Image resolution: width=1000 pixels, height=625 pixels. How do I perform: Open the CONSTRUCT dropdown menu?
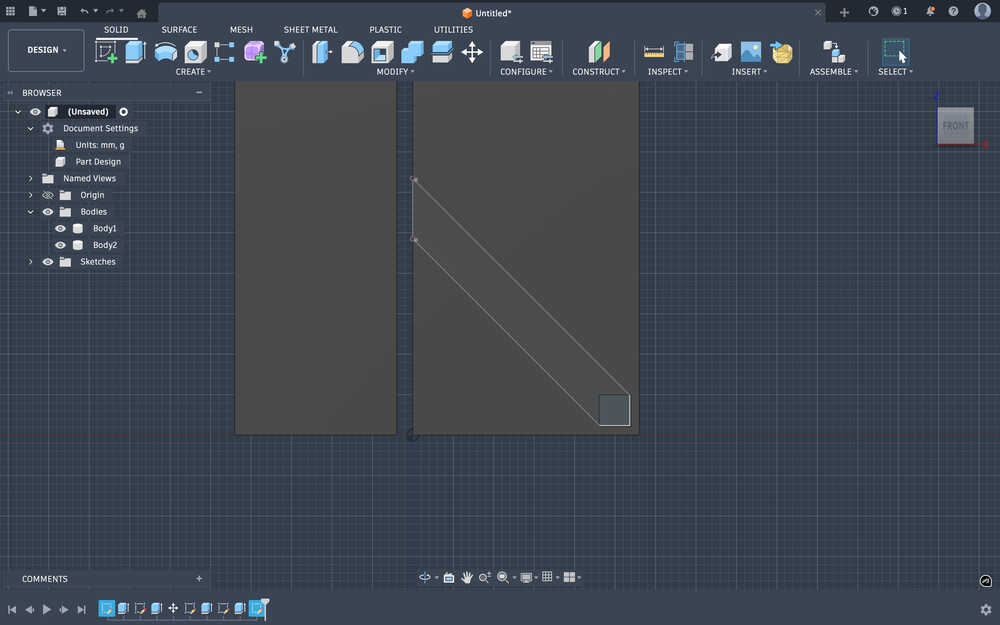598,71
